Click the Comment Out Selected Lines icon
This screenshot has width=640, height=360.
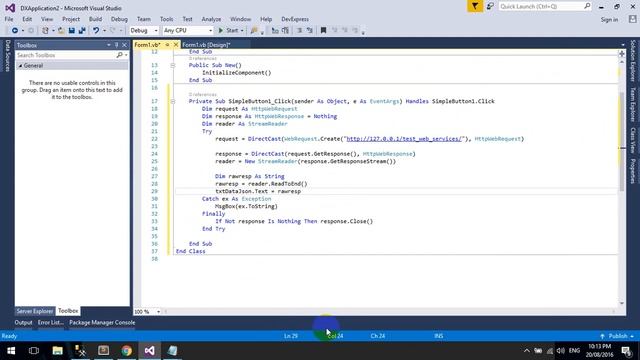[275, 31]
